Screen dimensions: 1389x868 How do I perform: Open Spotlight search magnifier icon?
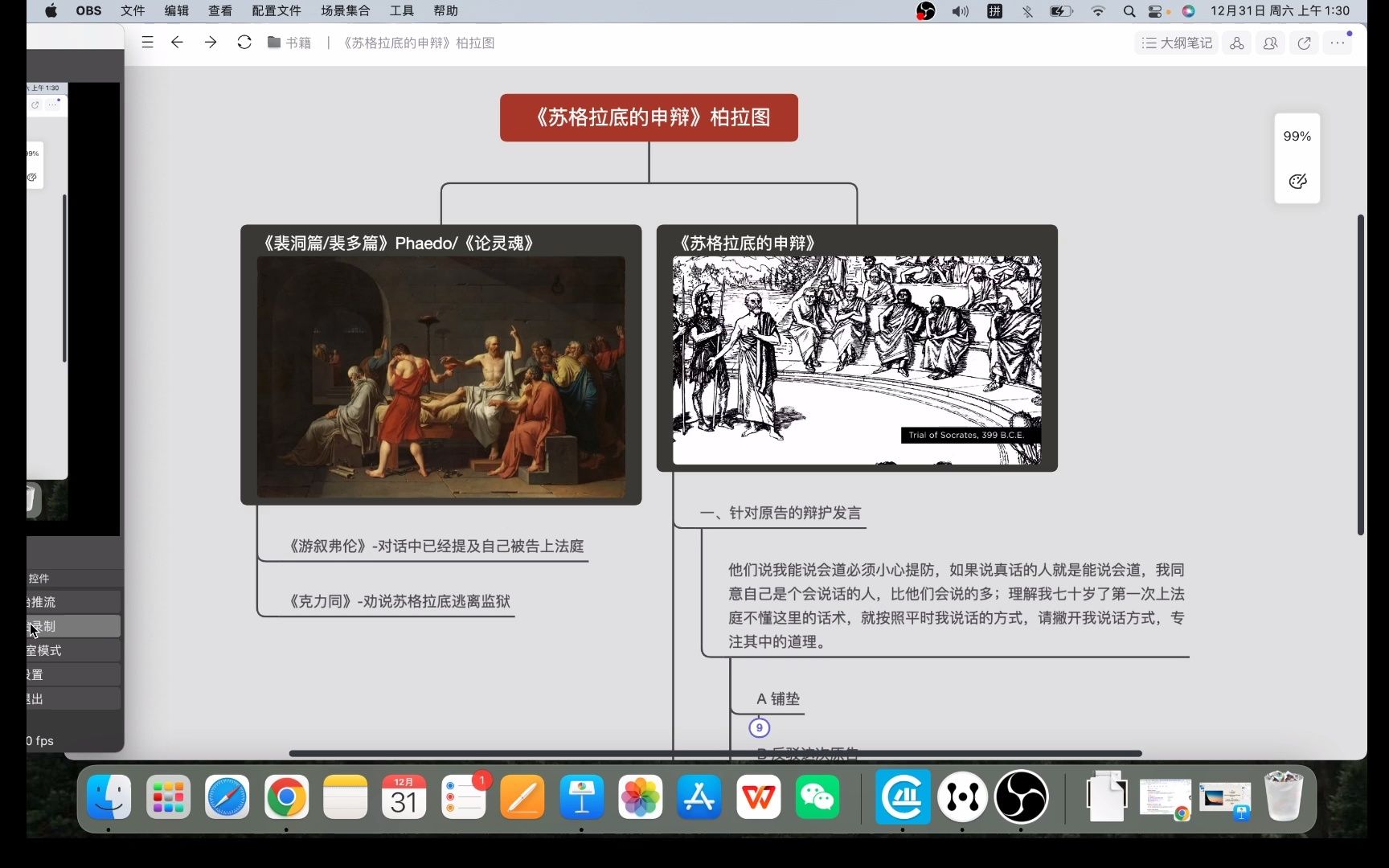coord(1129,11)
